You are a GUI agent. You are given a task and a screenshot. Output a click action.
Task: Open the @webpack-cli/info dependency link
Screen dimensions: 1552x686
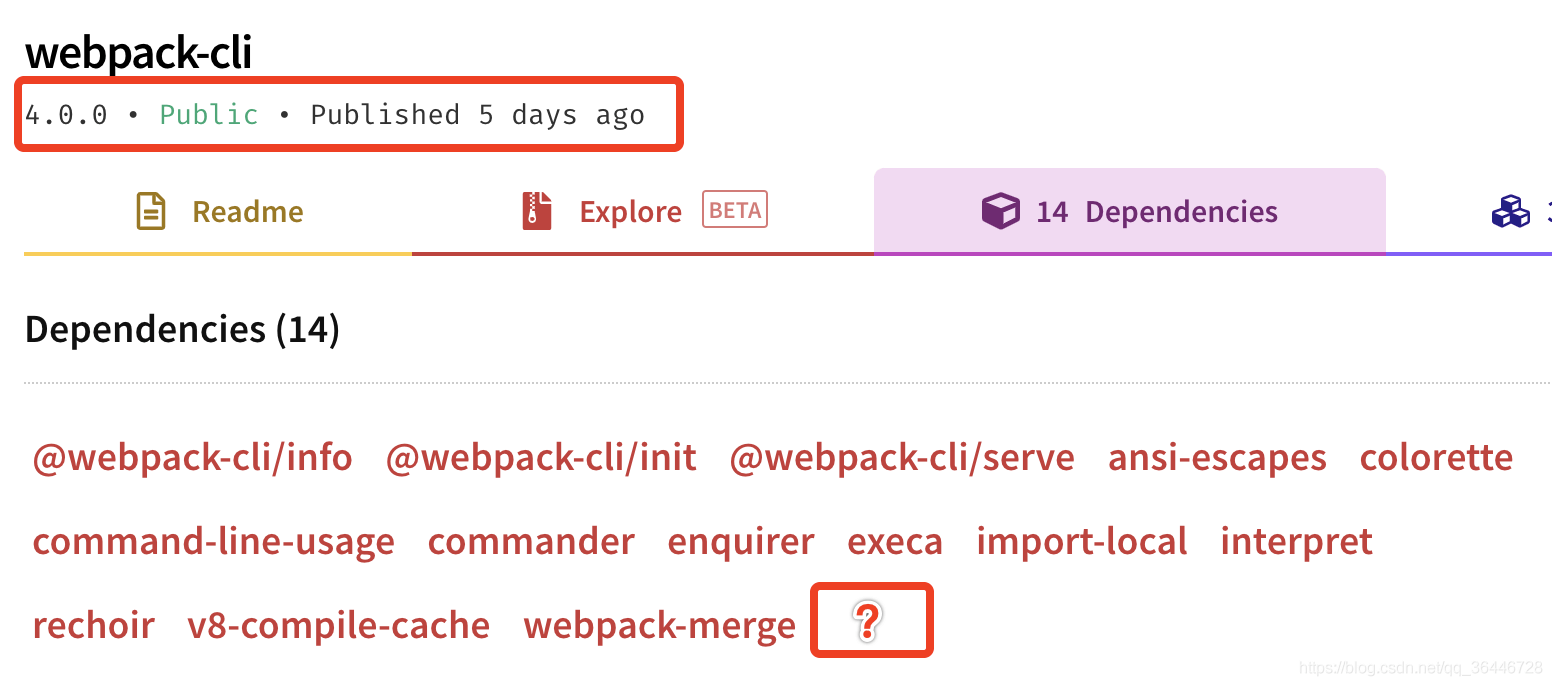pos(193,458)
